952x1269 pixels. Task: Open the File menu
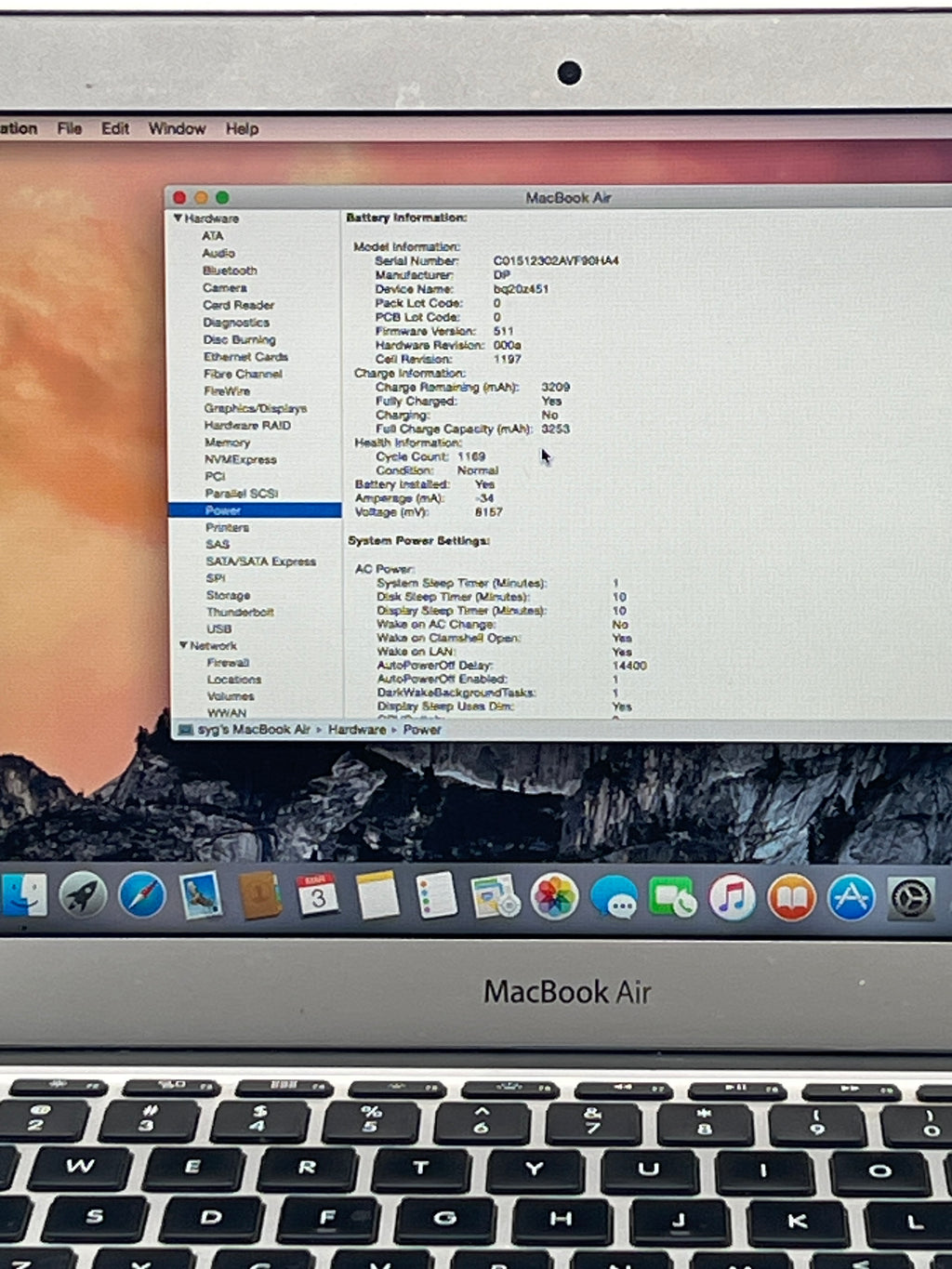pos(69,128)
